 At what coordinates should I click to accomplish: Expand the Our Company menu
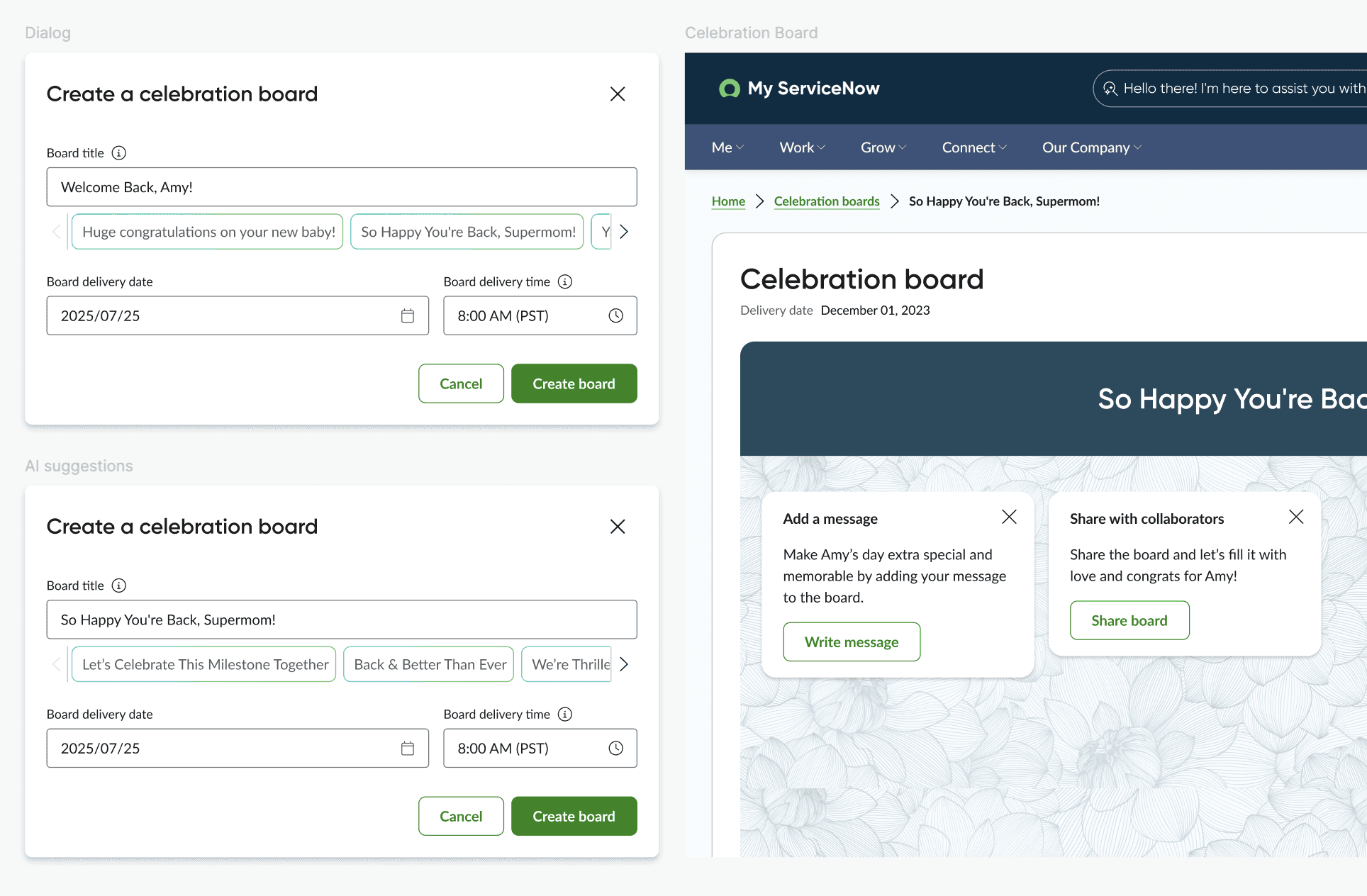1091,147
